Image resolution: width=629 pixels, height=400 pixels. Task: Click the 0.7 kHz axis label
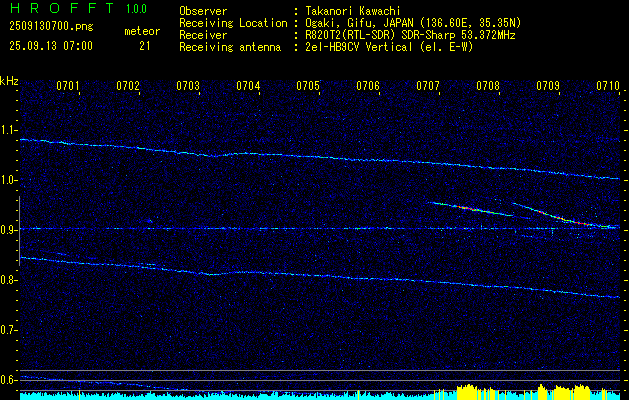[10, 329]
